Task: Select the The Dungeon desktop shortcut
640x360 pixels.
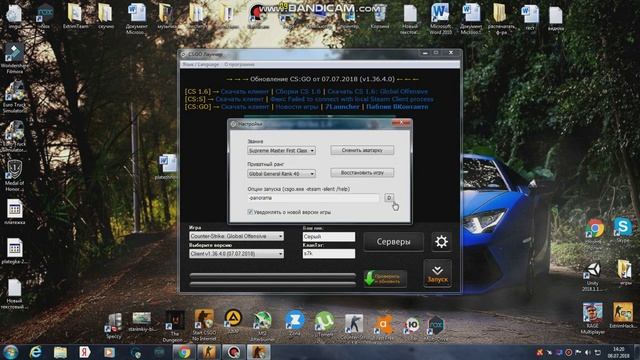Action: (174, 326)
